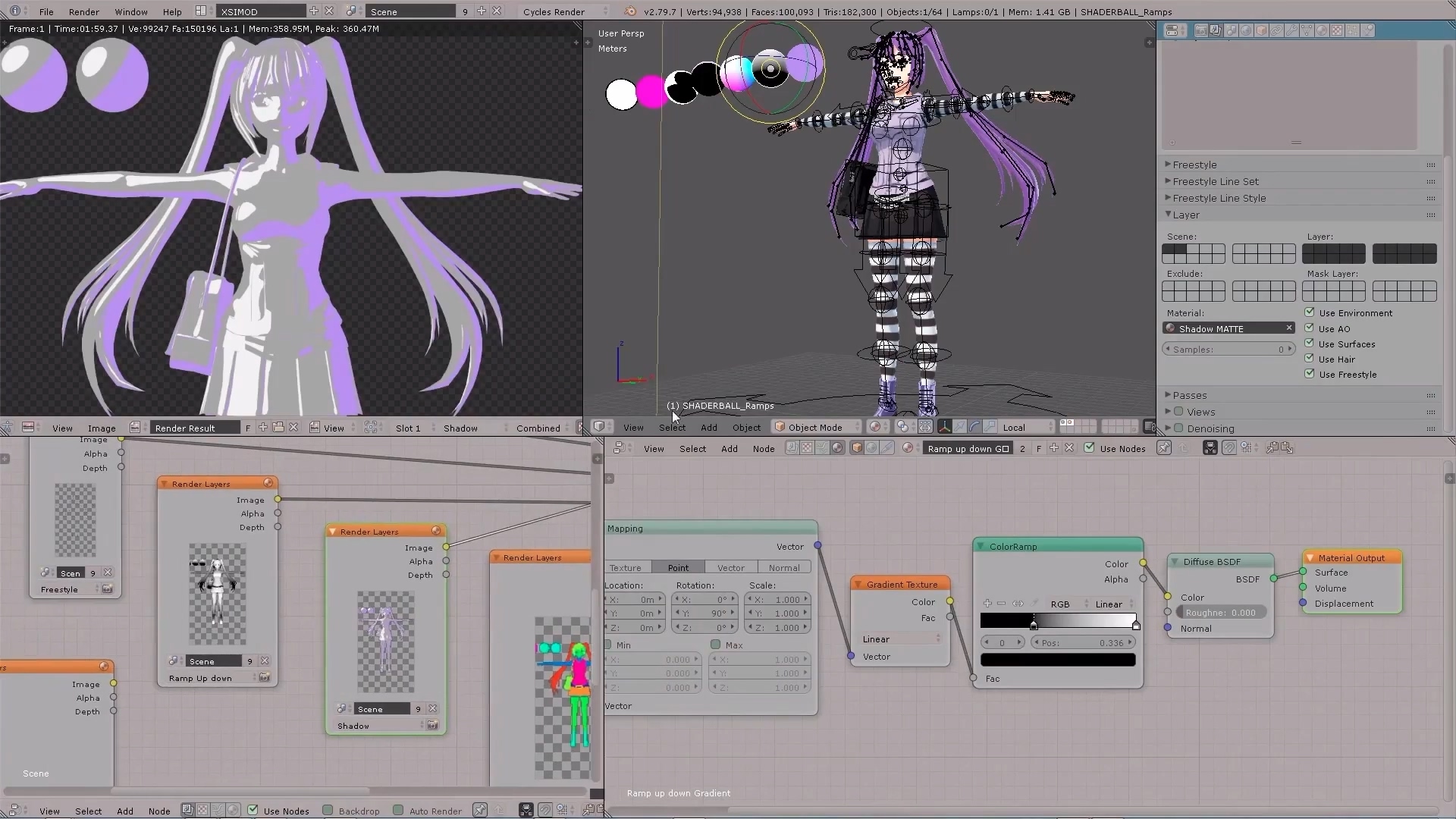Open the File menu
The width and height of the screenshot is (1456, 819).
pos(46,11)
